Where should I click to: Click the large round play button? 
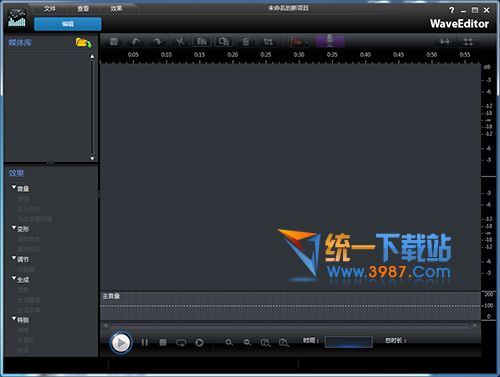121,342
